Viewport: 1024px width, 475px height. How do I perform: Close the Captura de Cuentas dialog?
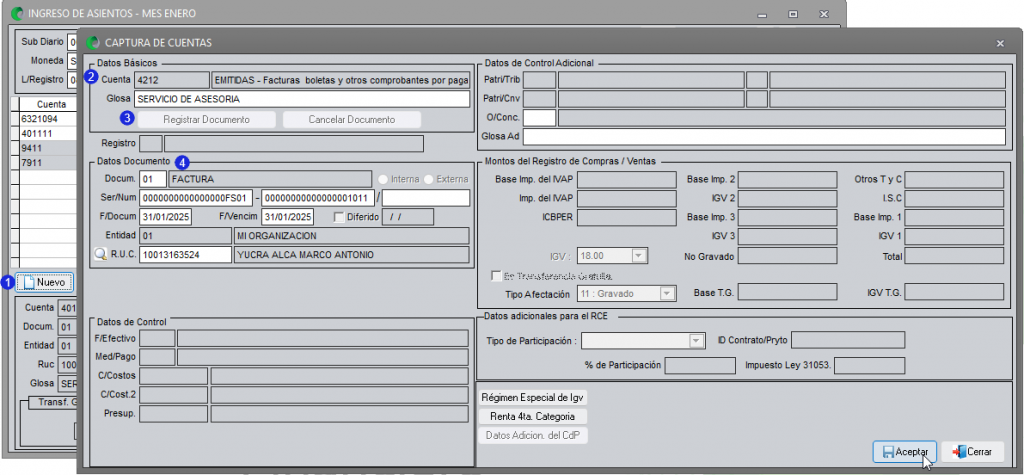click(1000, 43)
